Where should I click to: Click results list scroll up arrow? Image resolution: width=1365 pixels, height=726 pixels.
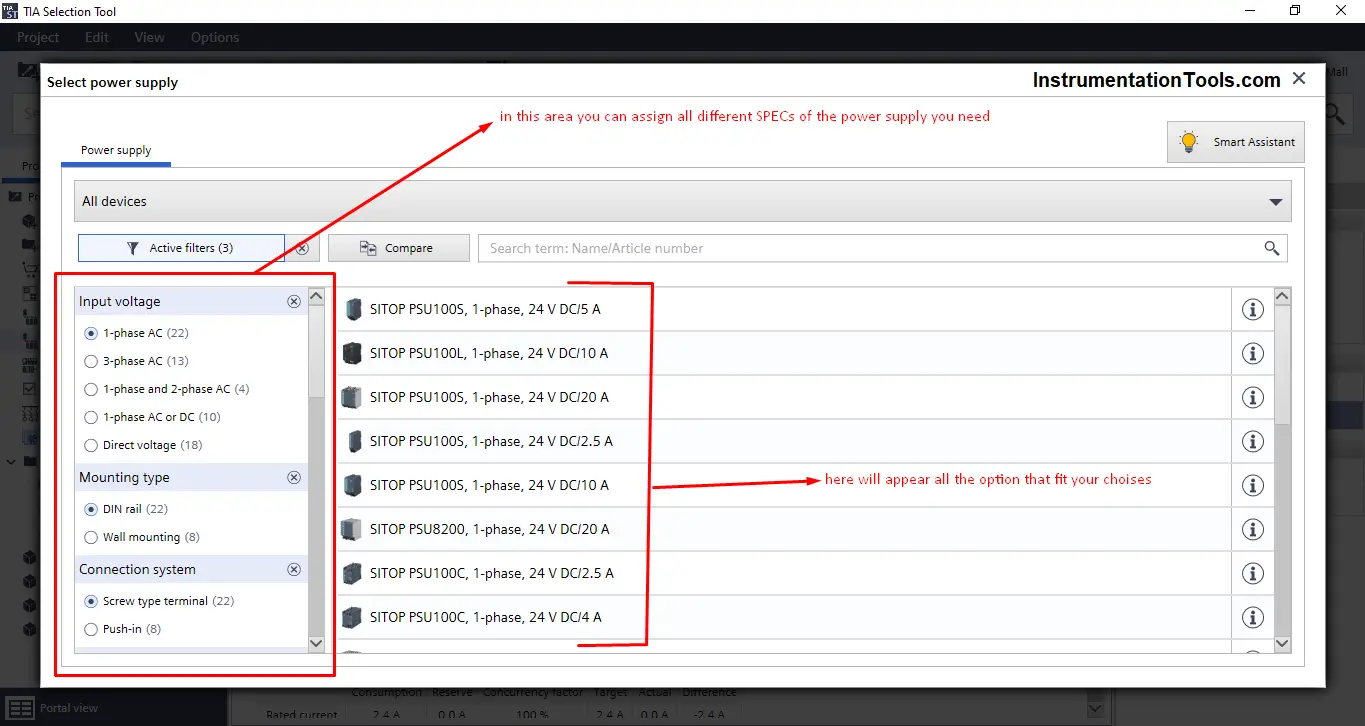click(1283, 296)
